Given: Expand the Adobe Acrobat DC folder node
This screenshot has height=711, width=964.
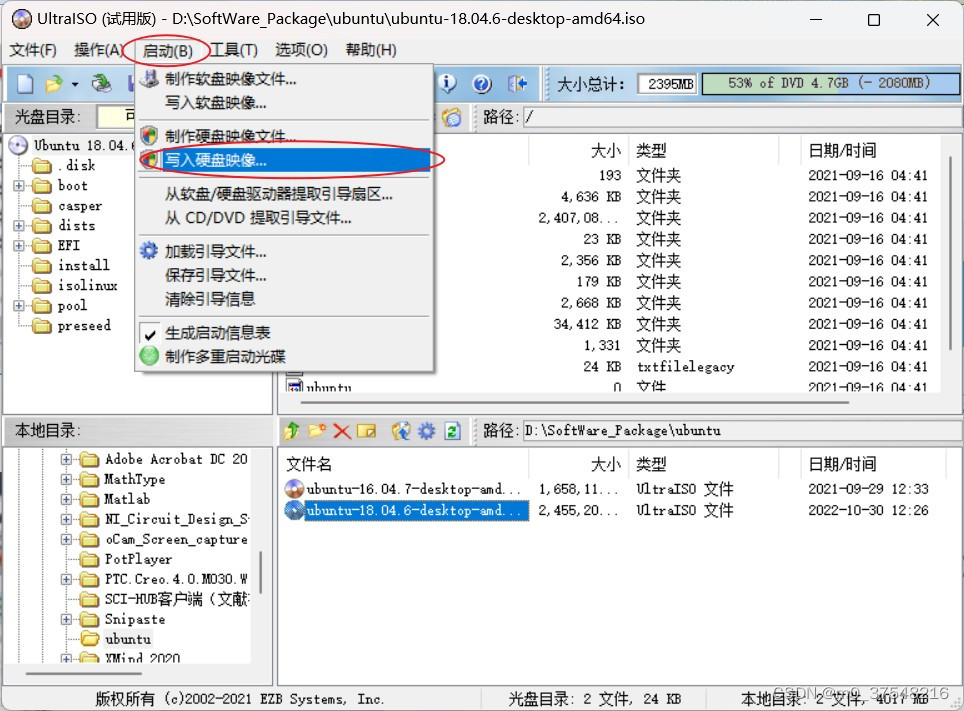Looking at the screenshot, I should coord(66,459).
